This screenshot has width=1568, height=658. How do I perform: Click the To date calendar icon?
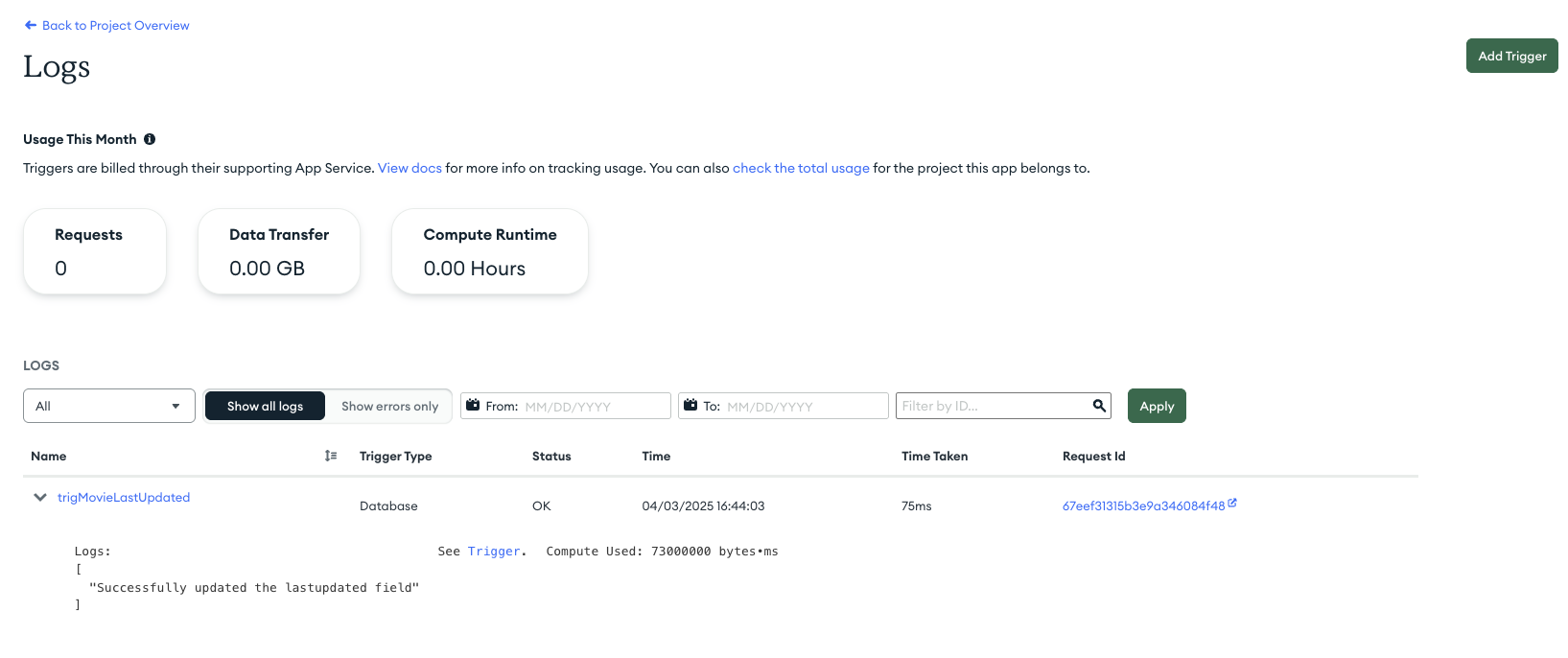pos(690,406)
